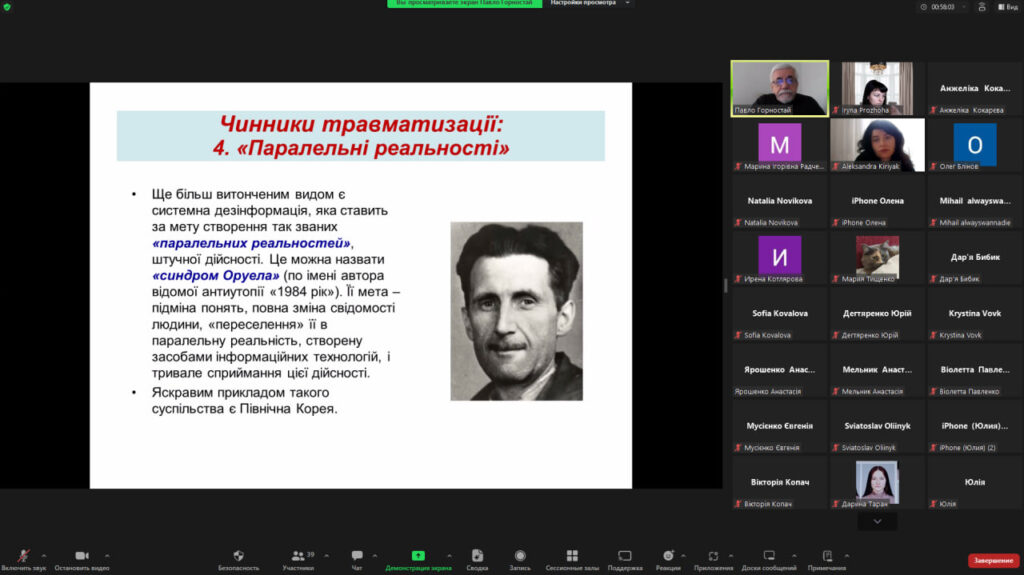Toggle microphone with Включить звук
Screen dimensions: 1024x575
(x=23, y=556)
